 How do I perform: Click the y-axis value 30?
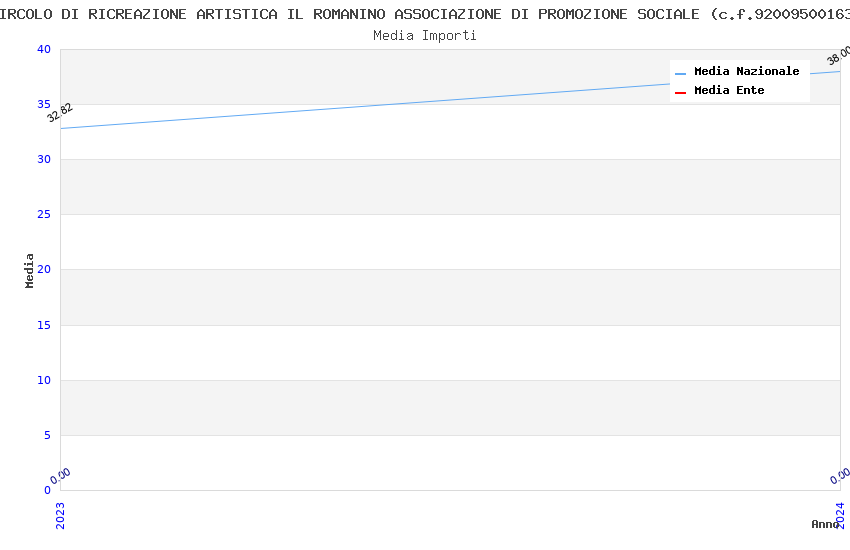pos(44,159)
